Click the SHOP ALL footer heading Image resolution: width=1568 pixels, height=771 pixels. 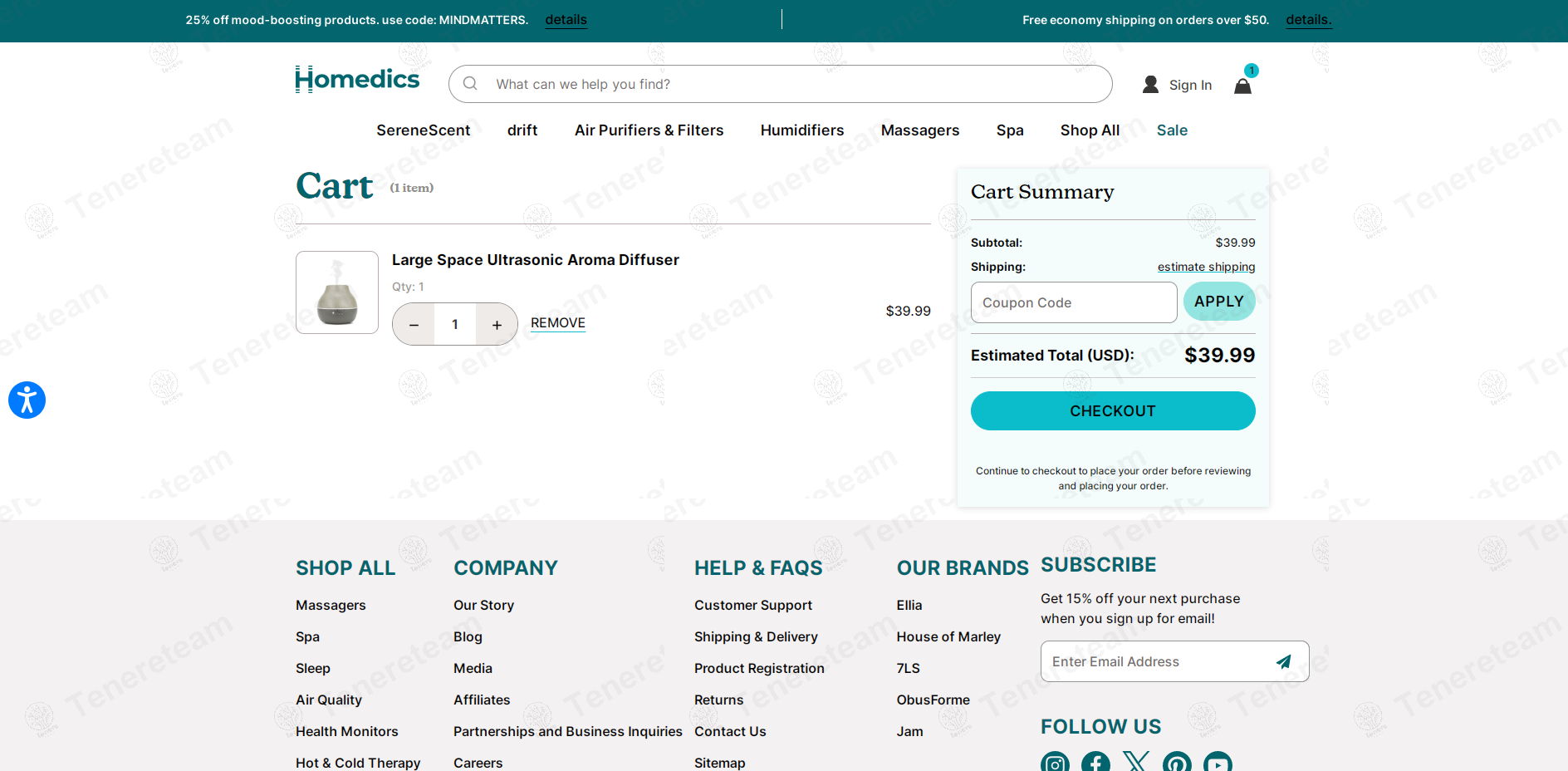click(x=345, y=567)
